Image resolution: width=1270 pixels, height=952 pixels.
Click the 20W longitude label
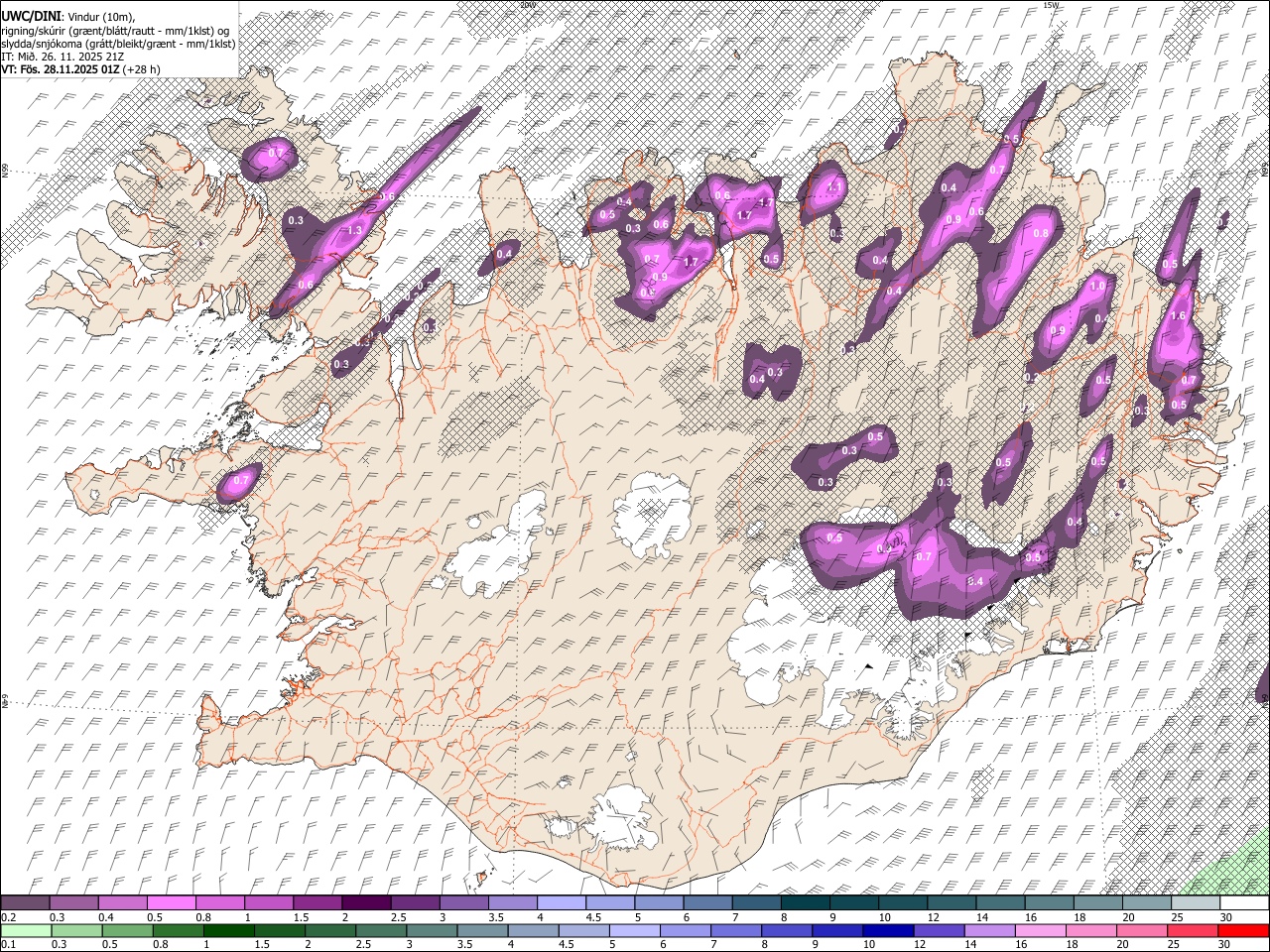click(x=527, y=5)
